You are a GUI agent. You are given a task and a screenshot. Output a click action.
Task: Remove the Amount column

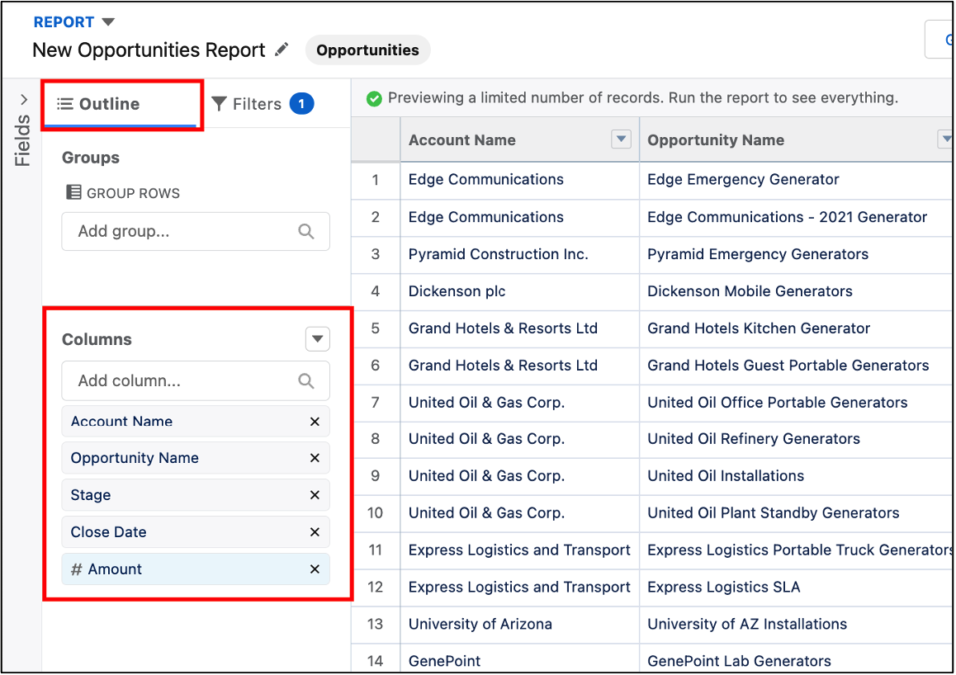coord(314,568)
